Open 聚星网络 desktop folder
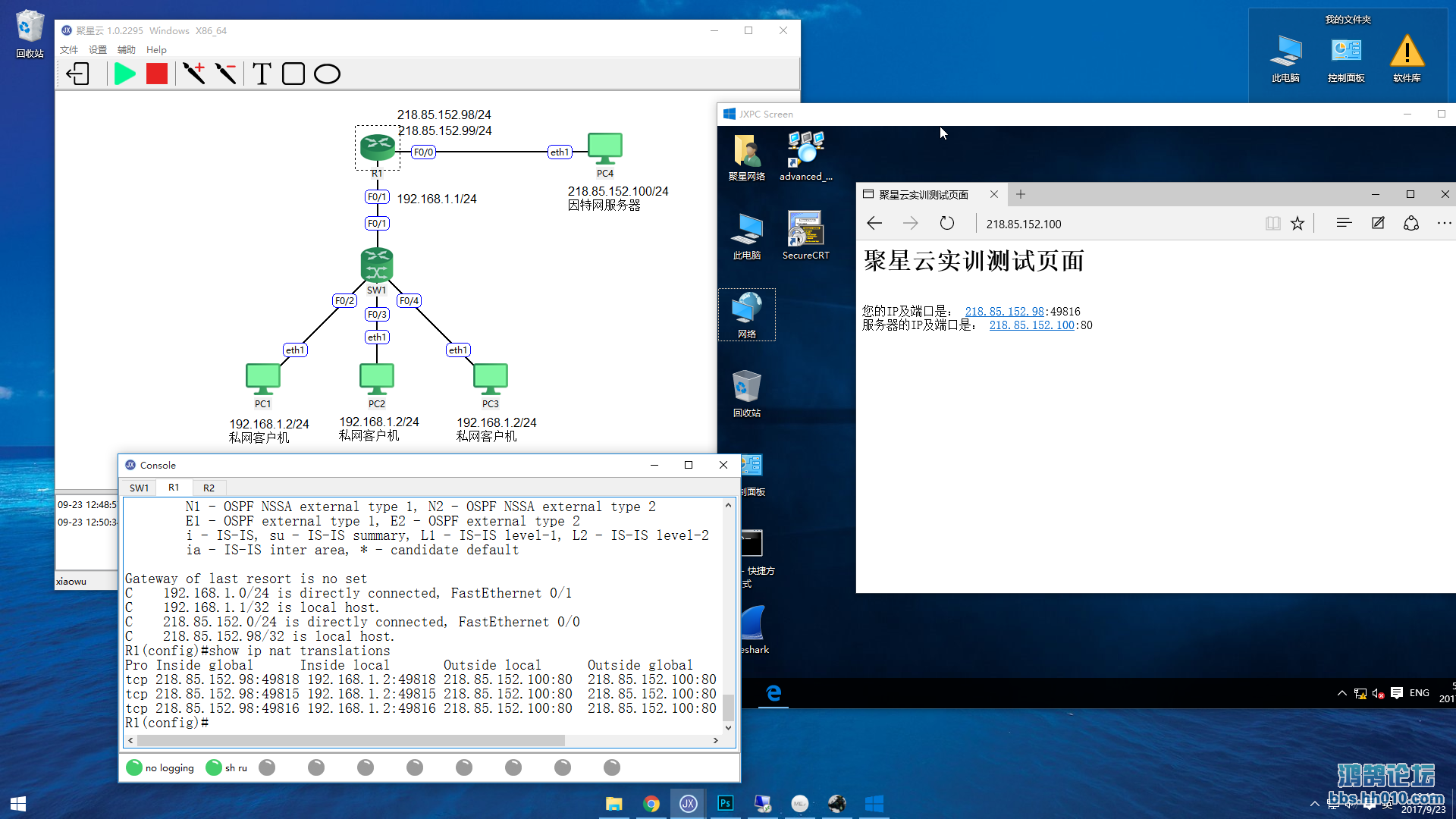Viewport: 1456px width, 819px height. [747, 157]
